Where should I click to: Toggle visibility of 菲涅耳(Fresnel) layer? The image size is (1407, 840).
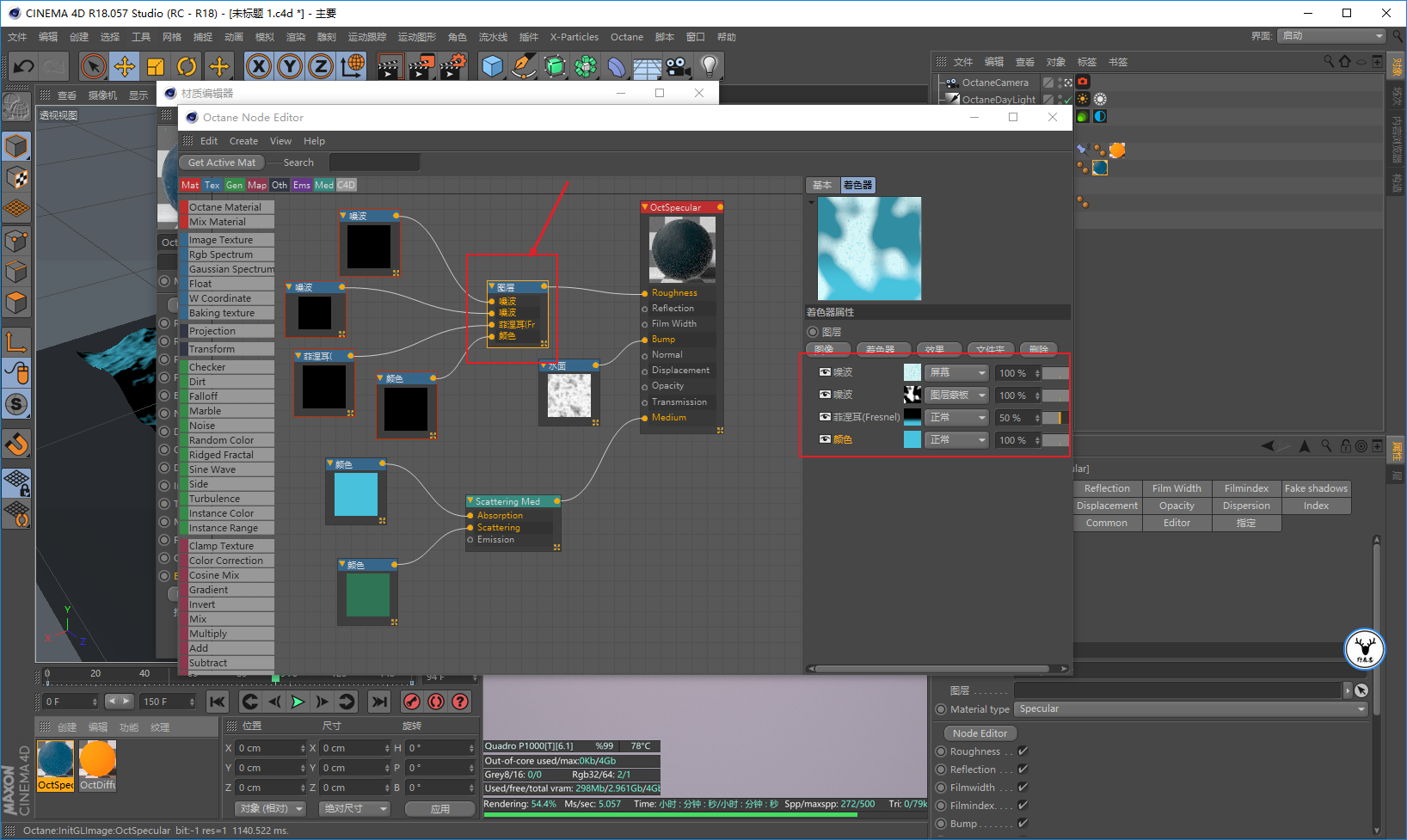point(825,417)
